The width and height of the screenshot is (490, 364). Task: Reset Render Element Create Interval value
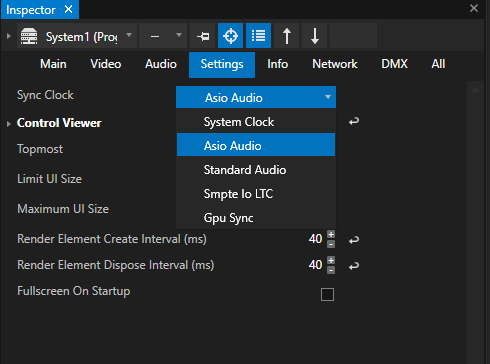click(354, 240)
